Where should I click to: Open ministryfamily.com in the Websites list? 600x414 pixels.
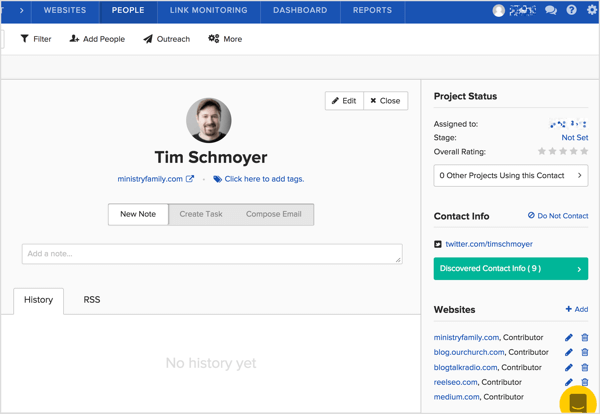466,337
